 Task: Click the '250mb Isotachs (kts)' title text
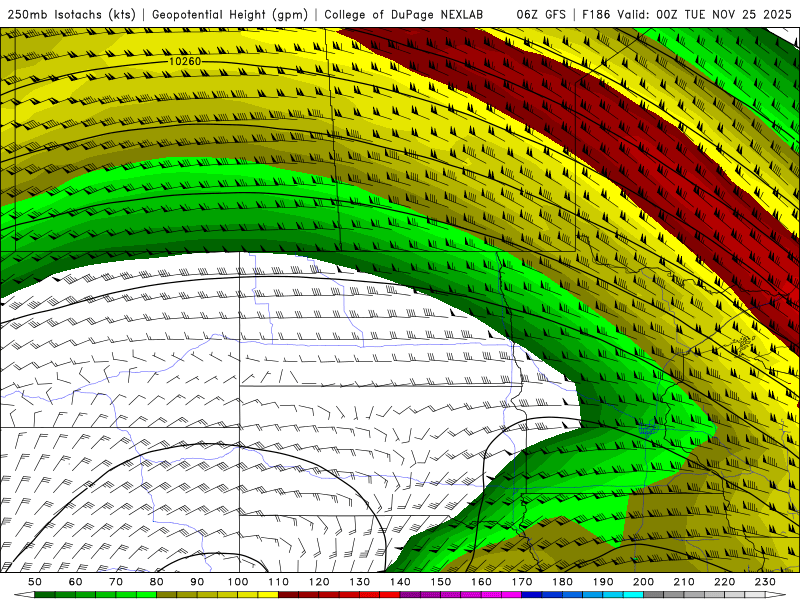tap(71, 15)
